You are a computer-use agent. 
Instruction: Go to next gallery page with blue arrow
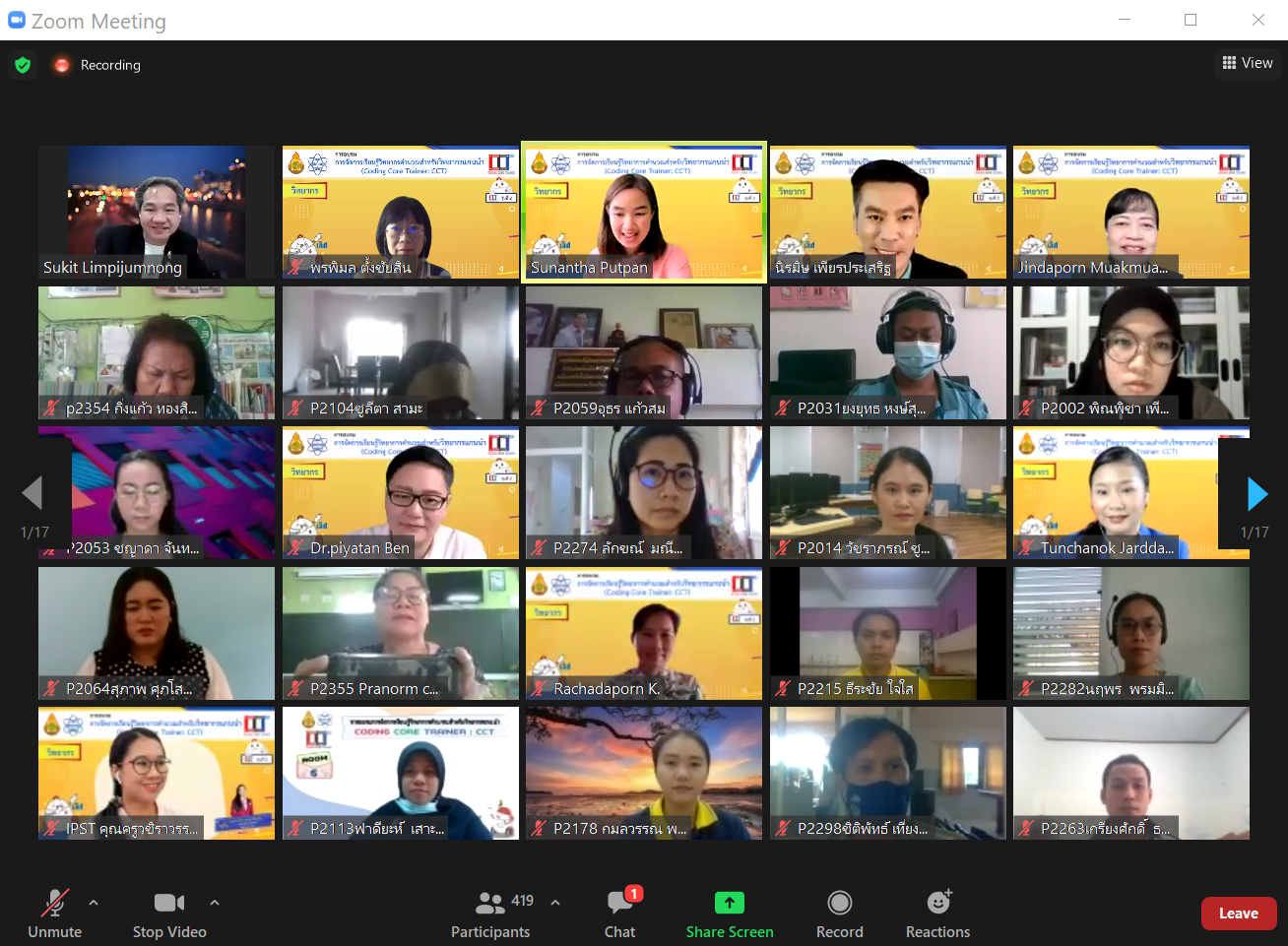[1256, 494]
